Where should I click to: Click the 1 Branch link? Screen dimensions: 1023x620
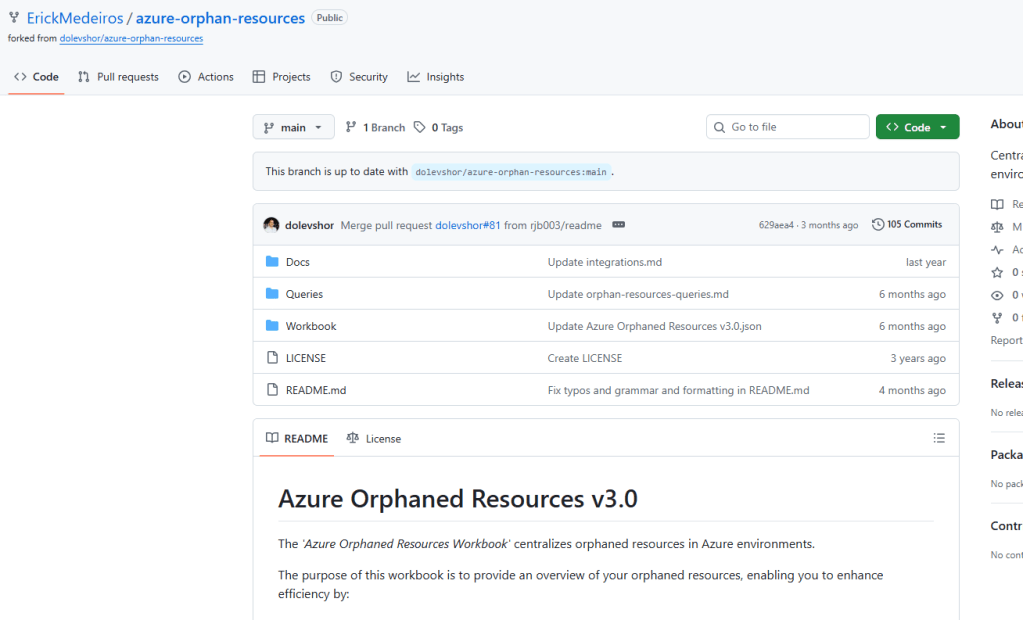coord(375,127)
